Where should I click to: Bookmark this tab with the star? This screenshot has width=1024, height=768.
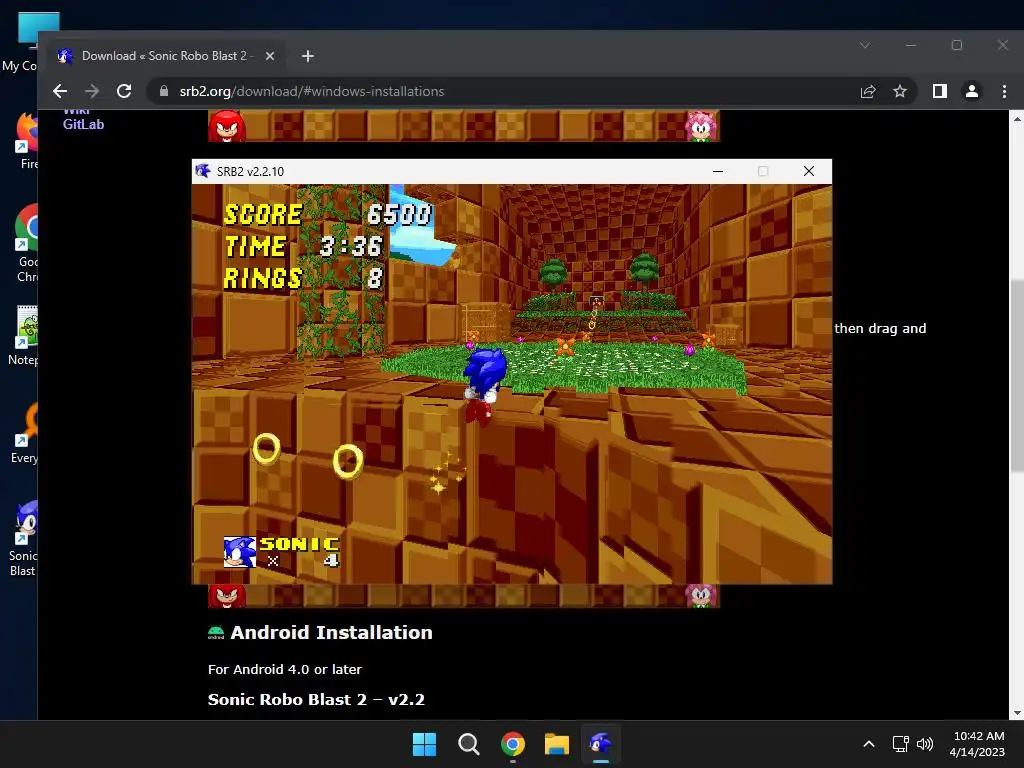click(900, 91)
